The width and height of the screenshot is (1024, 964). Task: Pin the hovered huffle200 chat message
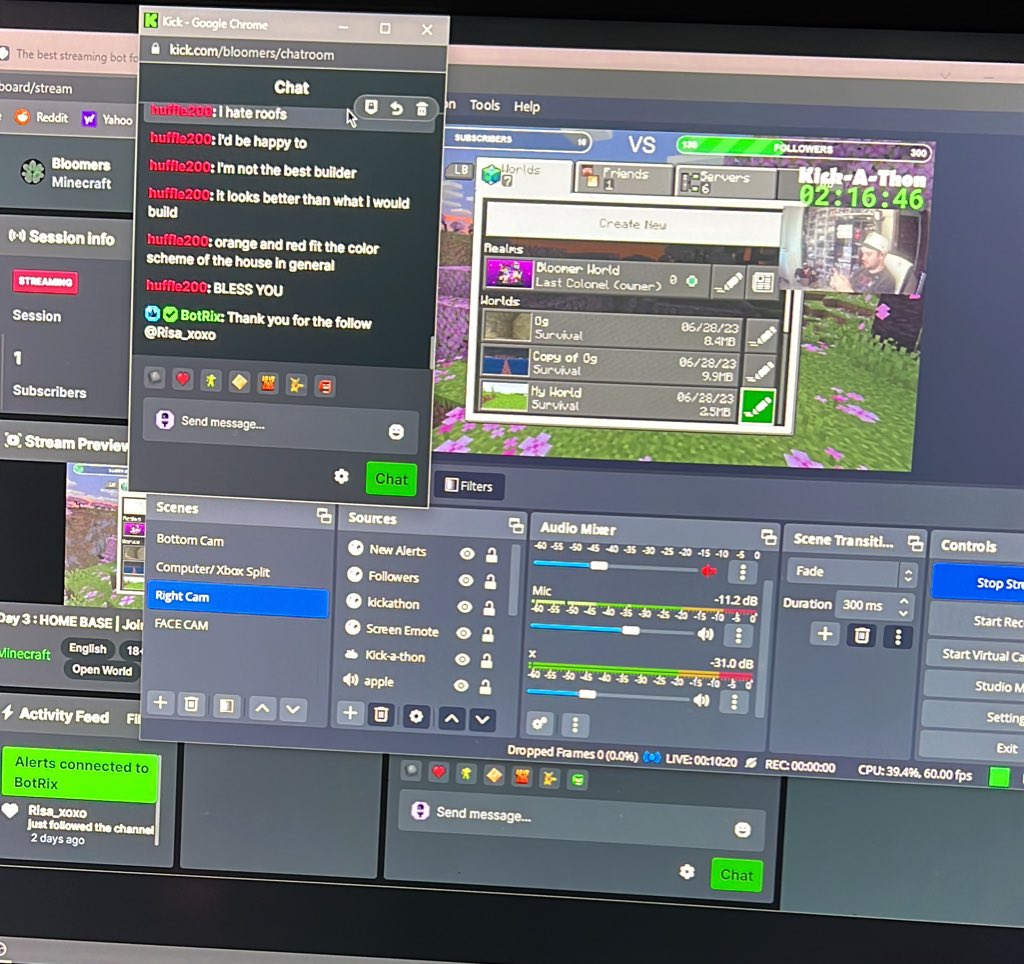(371, 107)
